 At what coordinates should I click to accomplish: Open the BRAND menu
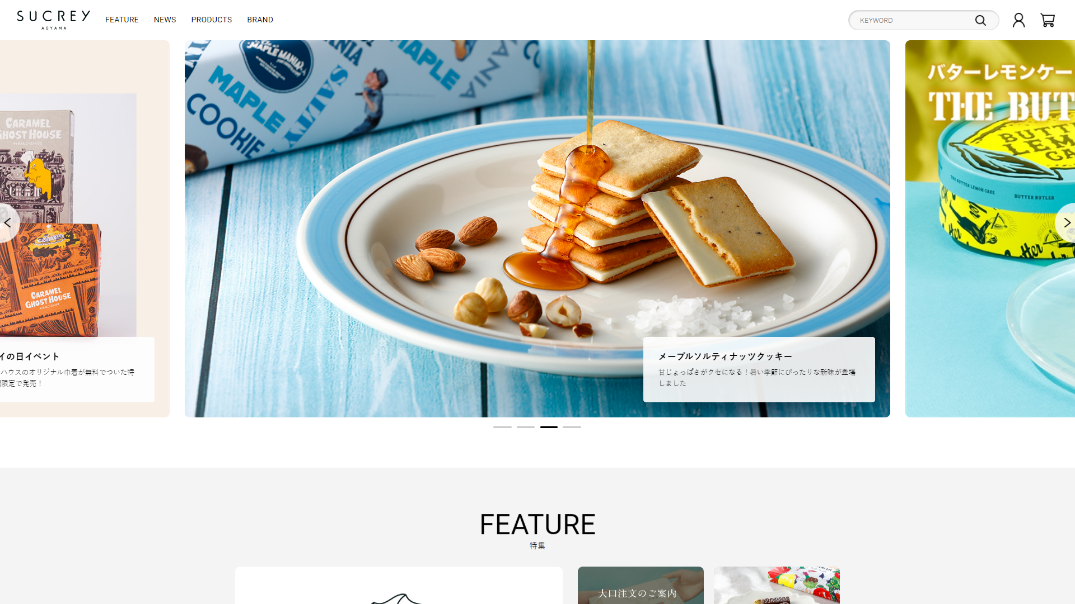[260, 20]
